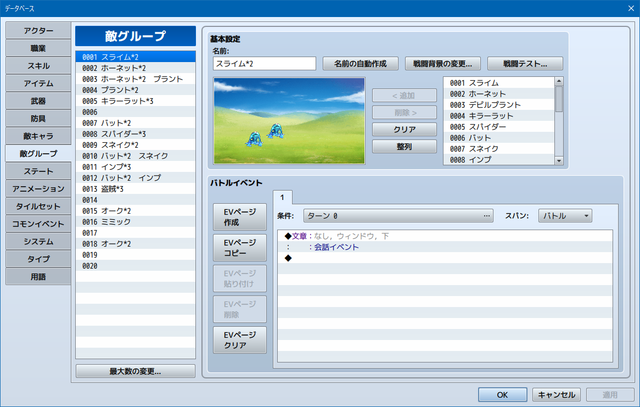Pick enemy 0008 インプ
Image resolution: width=640 pixels, height=407 pixels.
[499, 160]
